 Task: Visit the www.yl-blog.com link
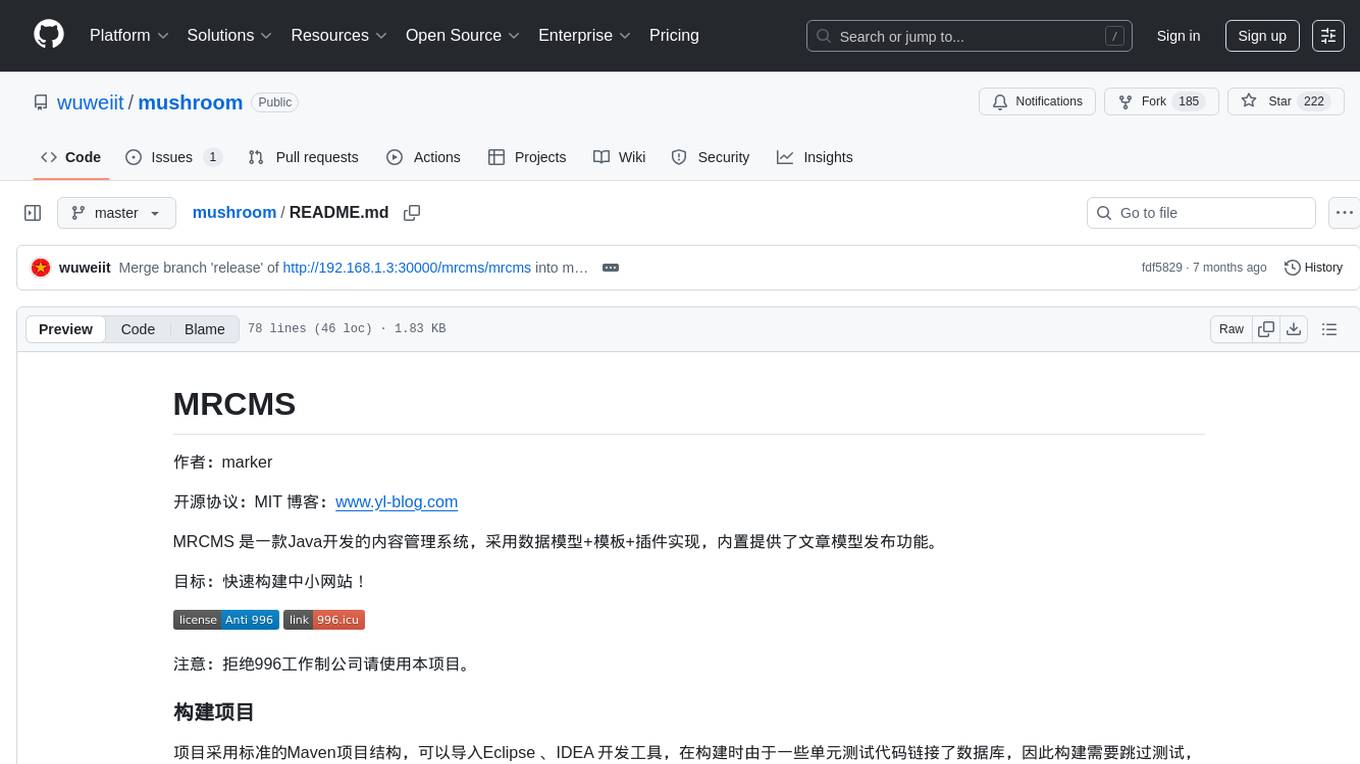tap(397, 502)
